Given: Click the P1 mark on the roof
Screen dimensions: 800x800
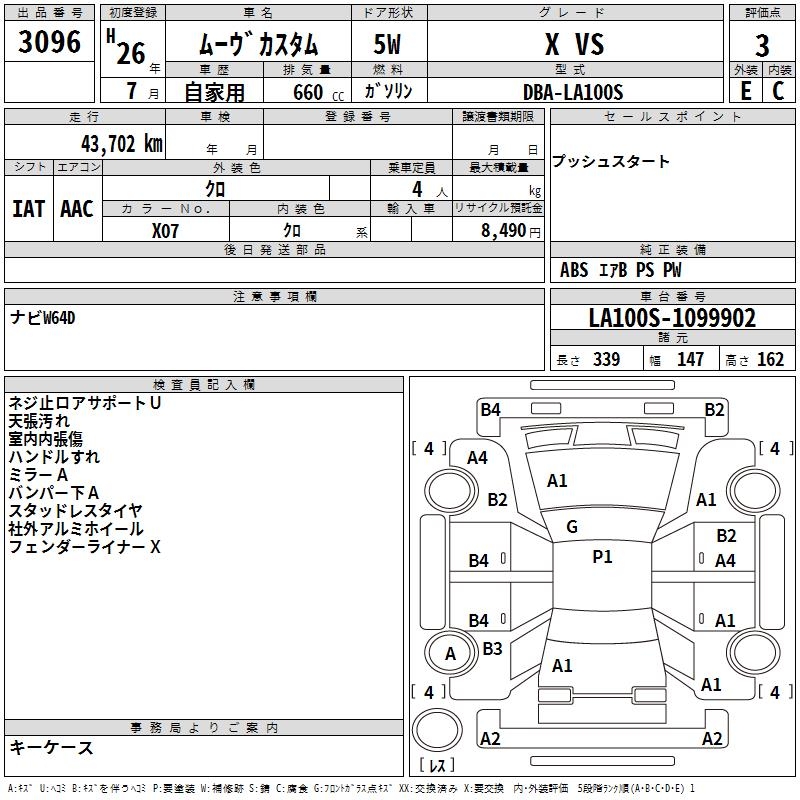Looking at the screenshot, I should [602, 557].
